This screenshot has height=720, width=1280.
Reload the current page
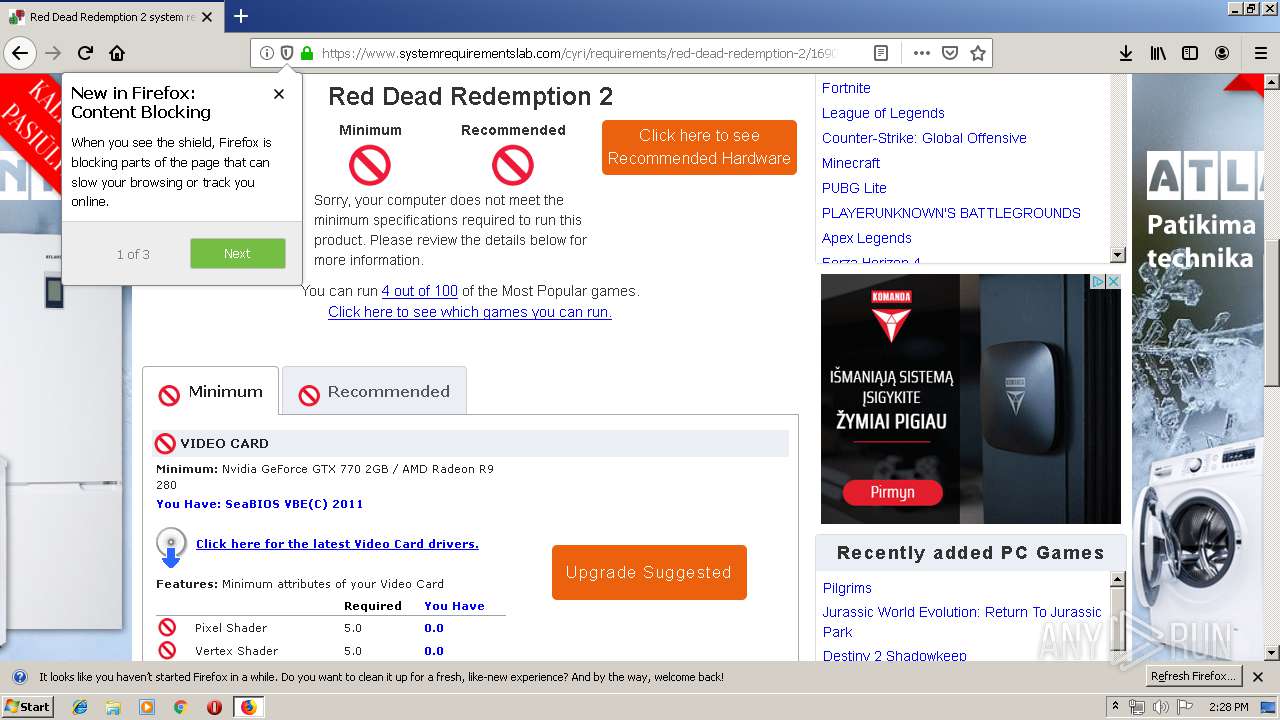(x=85, y=53)
